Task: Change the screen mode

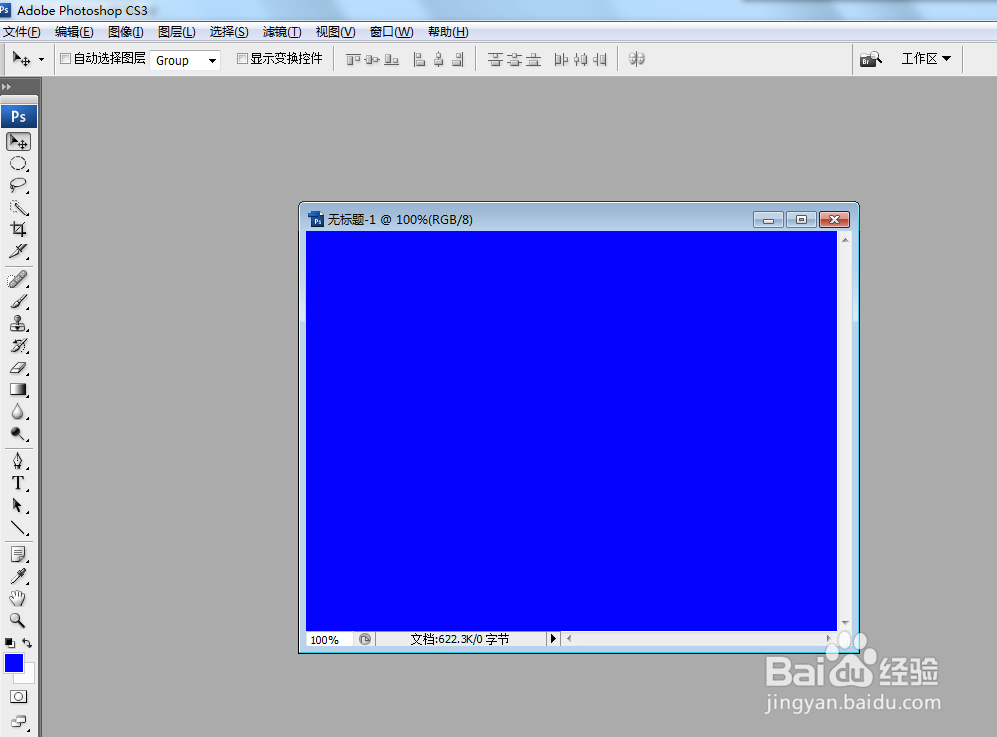Action: [x=18, y=722]
